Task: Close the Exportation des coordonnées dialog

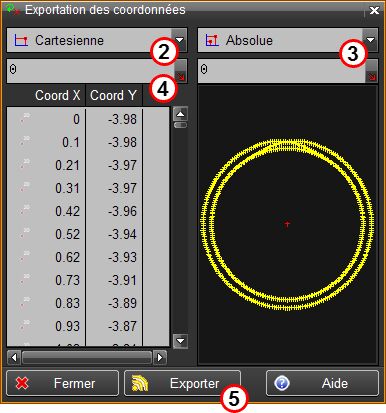Action: click(x=374, y=10)
